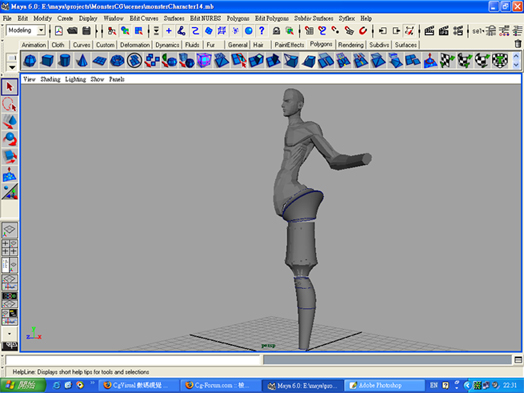Create a polygon cylinder from shelf

click(64, 60)
